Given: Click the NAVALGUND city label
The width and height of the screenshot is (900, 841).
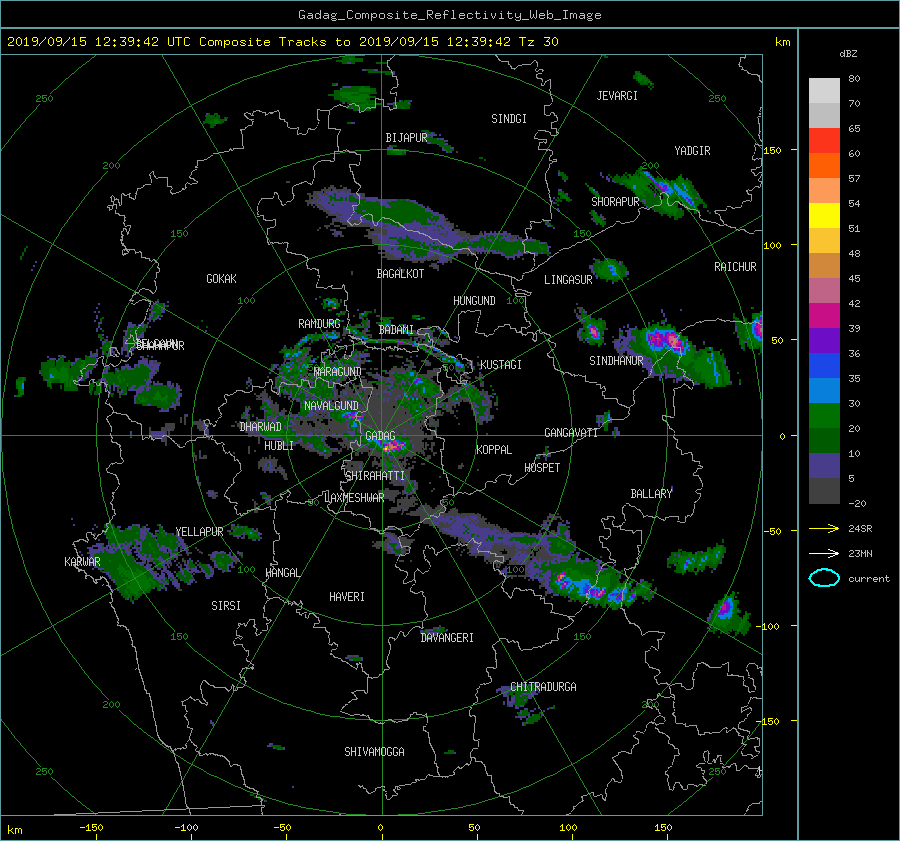Looking at the screenshot, I should [x=331, y=406].
